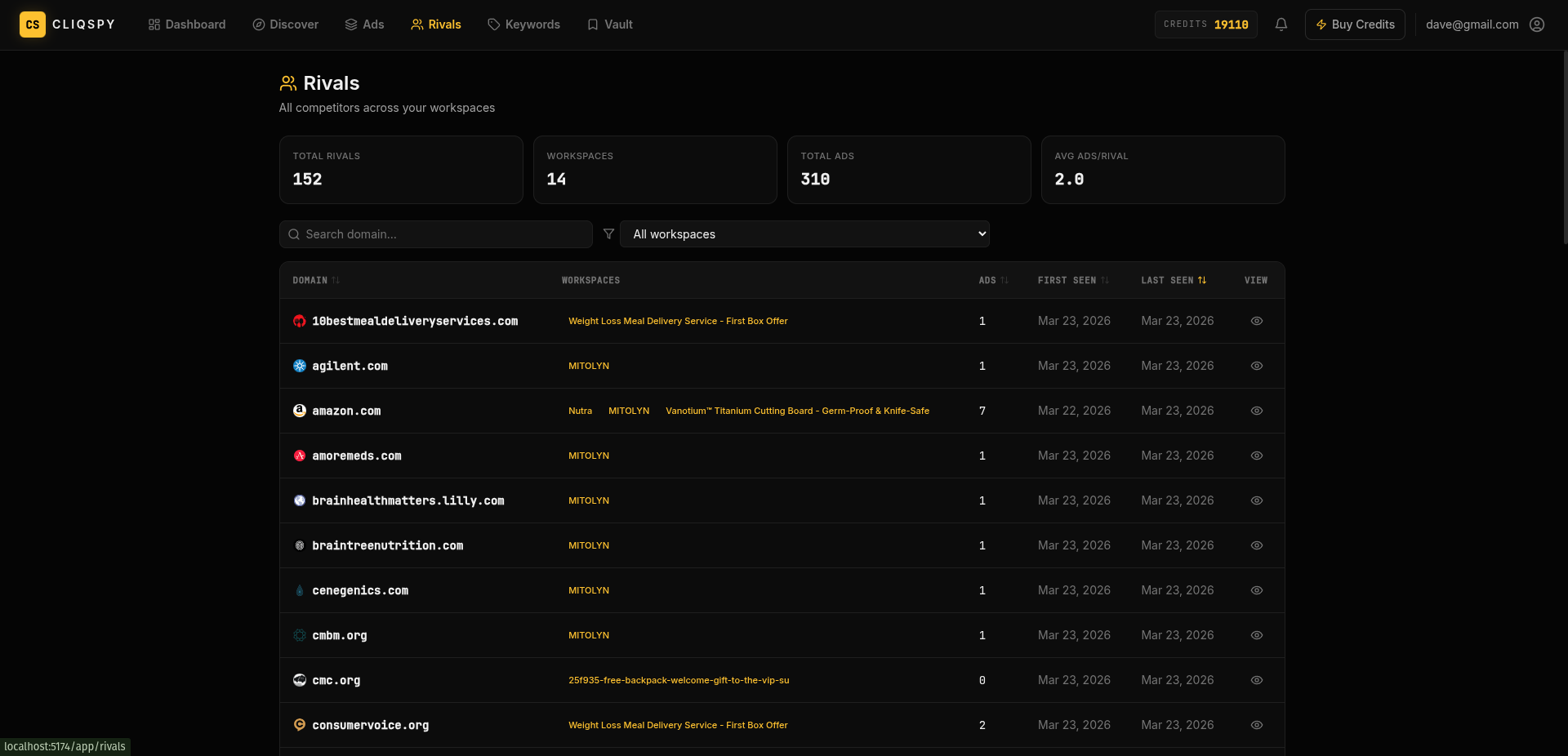The width and height of the screenshot is (1568, 756).
Task: View ads for agilent.com via eye icon
Action: pyautogui.click(x=1256, y=366)
